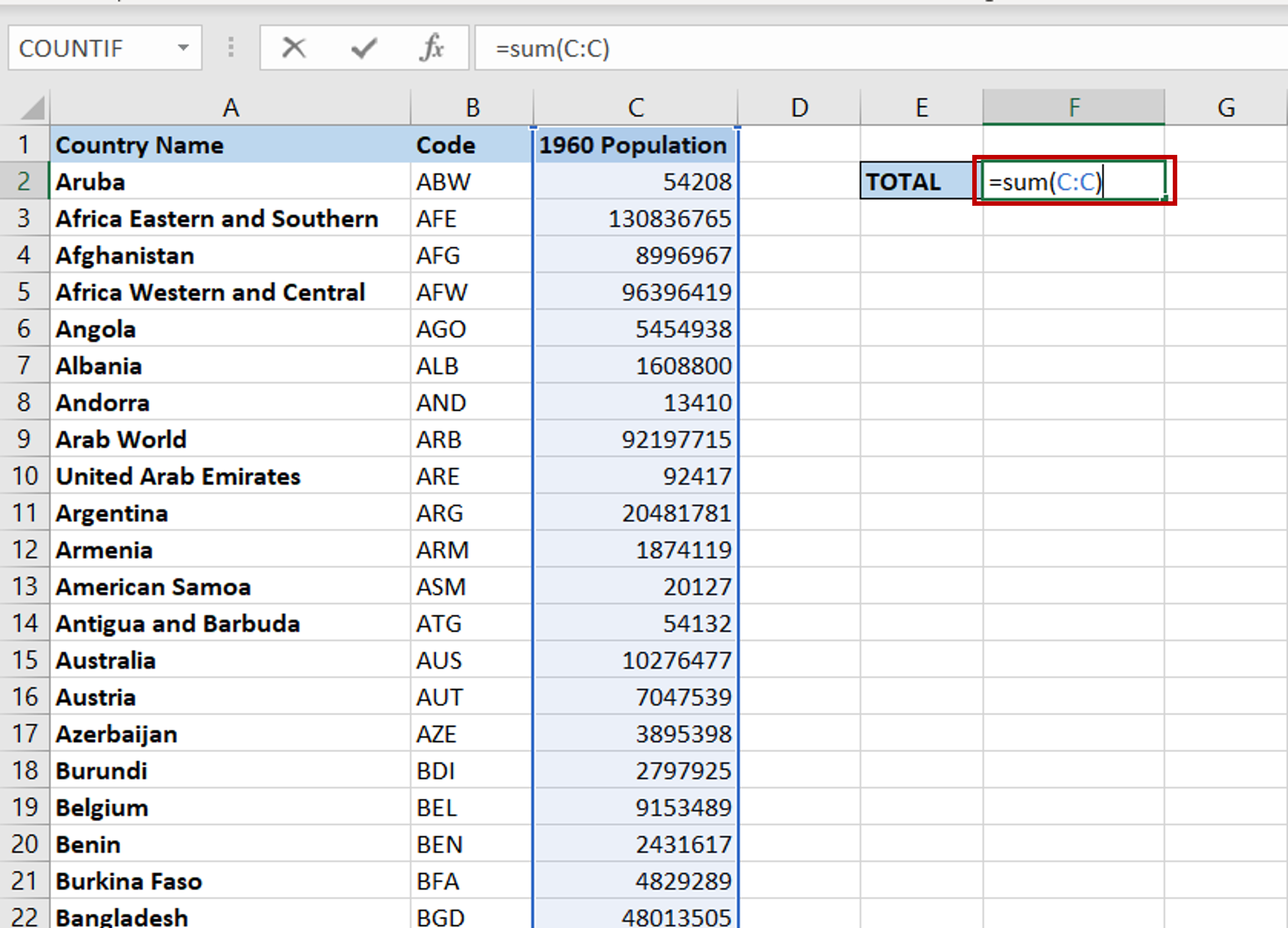Open the Insert Function fx dialog
The image size is (1288, 928).
click(x=431, y=48)
